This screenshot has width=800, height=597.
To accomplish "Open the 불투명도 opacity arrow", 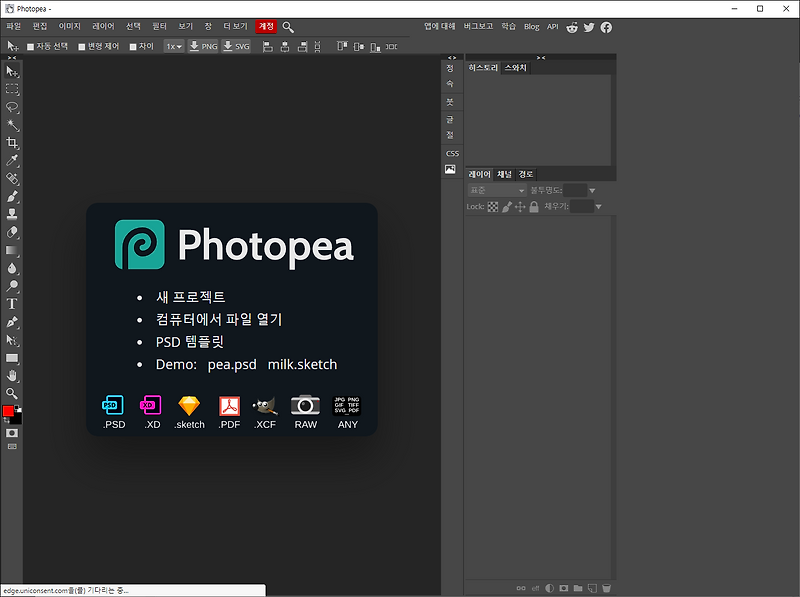I will coord(592,191).
